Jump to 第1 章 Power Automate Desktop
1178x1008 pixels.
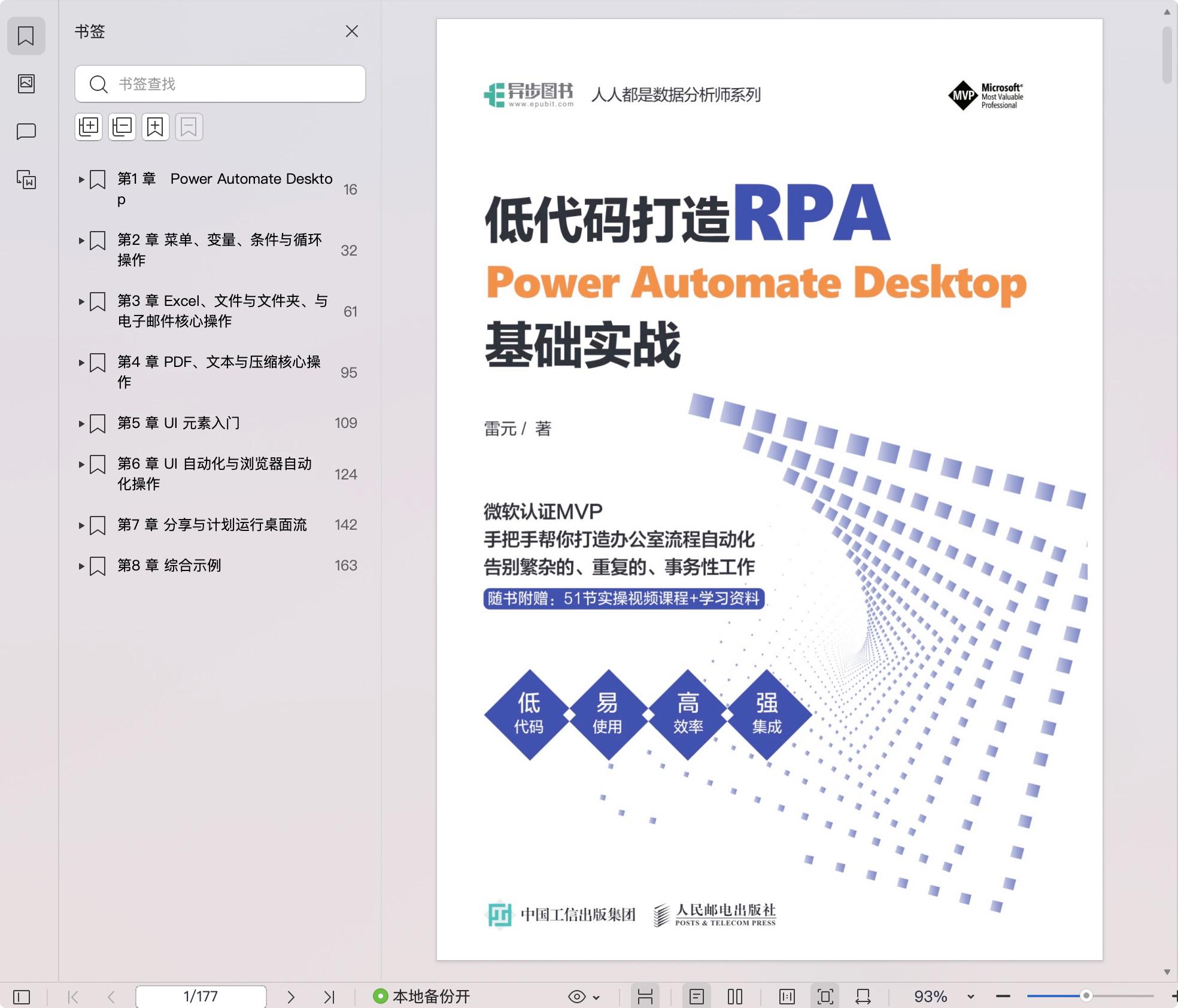pyautogui.click(x=224, y=189)
